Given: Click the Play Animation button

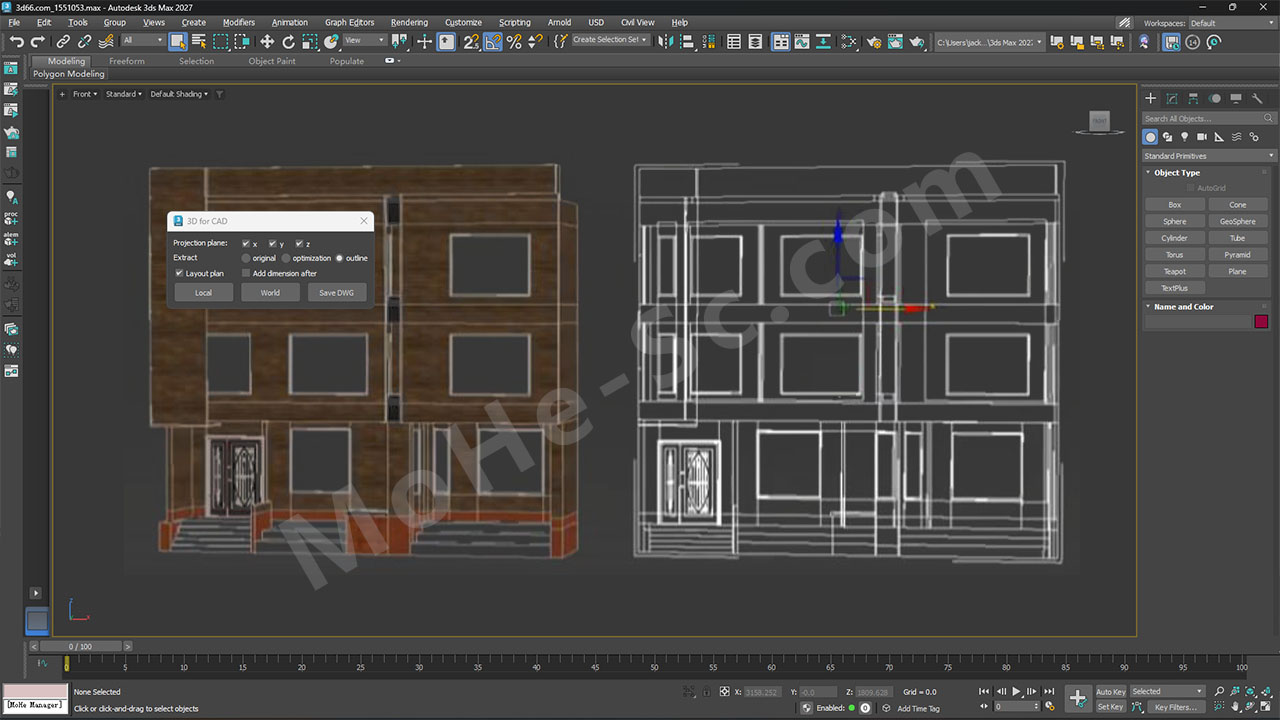Looking at the screenshot, I should pyautogui.click(x=1017, y=691).
